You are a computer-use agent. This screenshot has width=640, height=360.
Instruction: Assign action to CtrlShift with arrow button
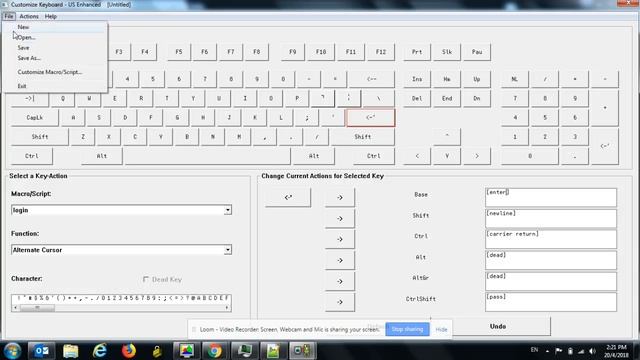pos(340,302)
